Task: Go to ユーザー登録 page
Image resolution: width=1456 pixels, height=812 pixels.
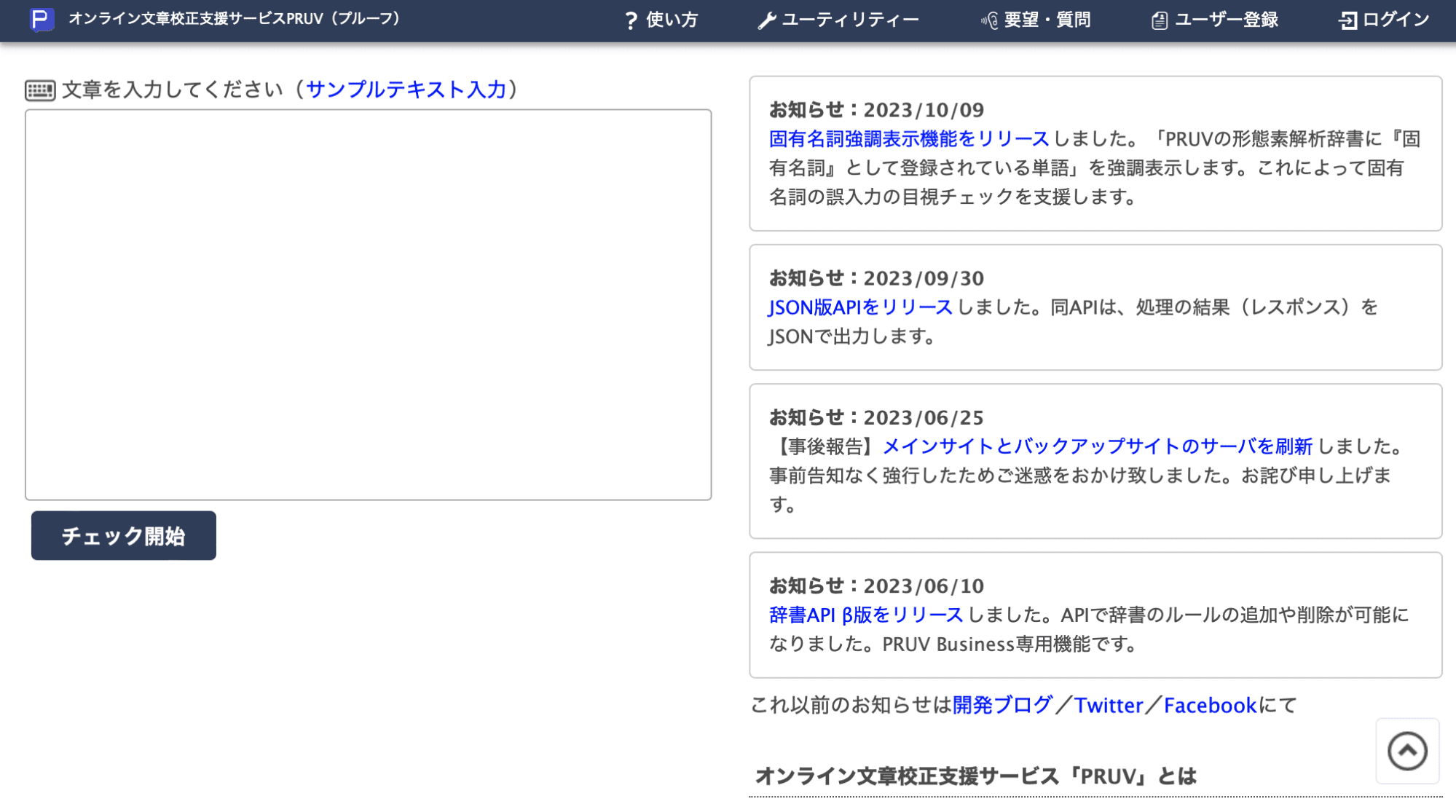Action: (x=1214, y=20)
